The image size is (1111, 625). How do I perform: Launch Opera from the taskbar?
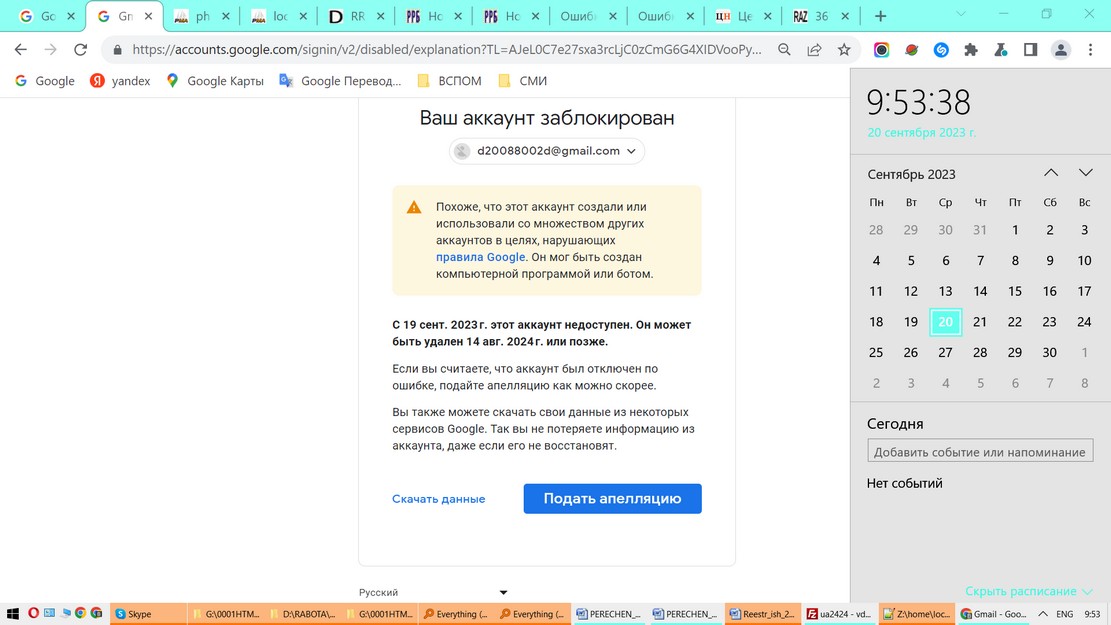pos(33,613)
